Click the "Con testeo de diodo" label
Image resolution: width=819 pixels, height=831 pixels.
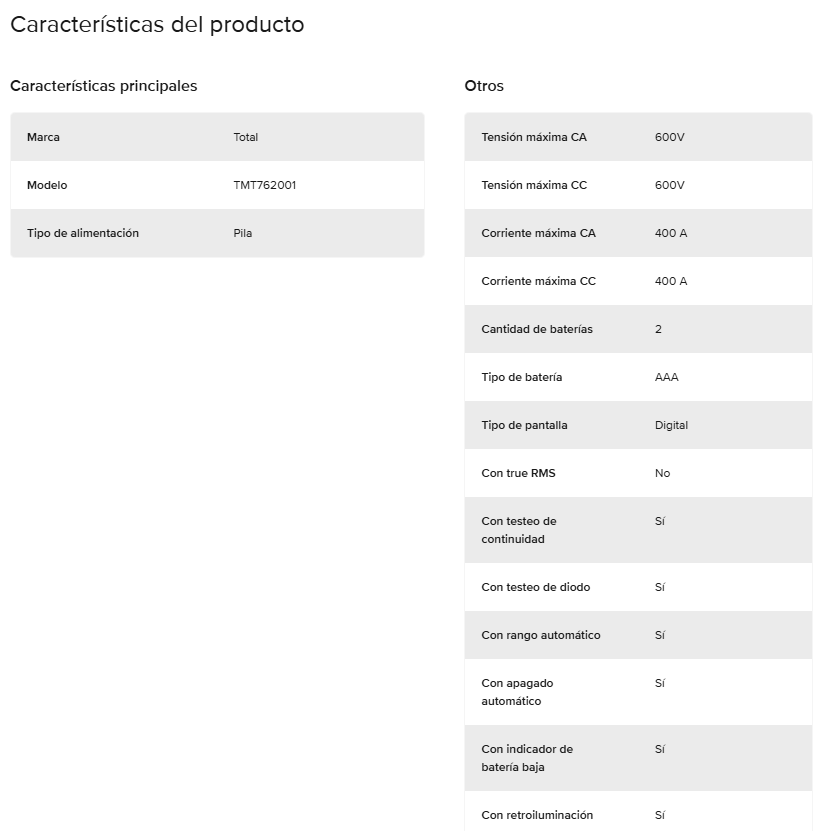536,587
